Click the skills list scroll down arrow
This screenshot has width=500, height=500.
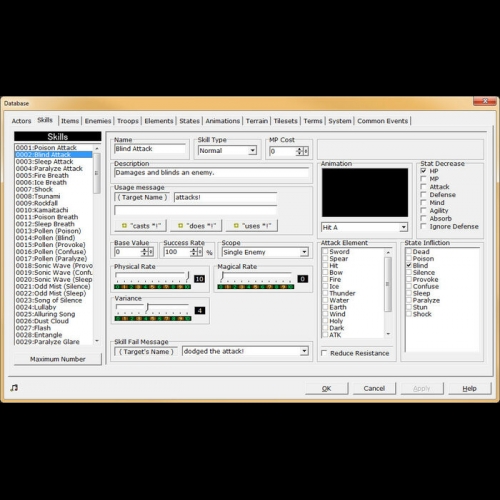[x=97, y=341]
